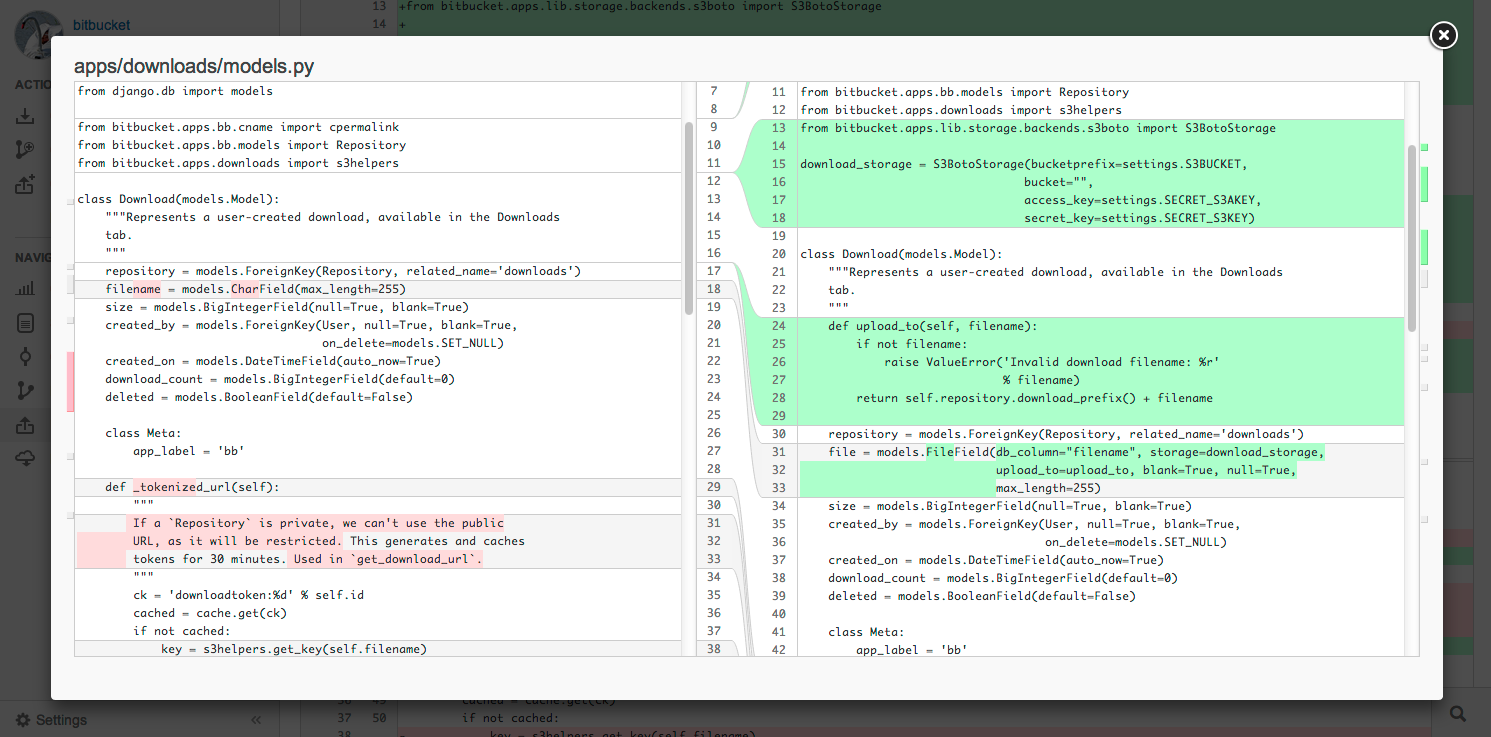Viewport: 1491px width, 737px height.
Task: Open the Pull requests sidebar icon
Action: tap(25, 426)
